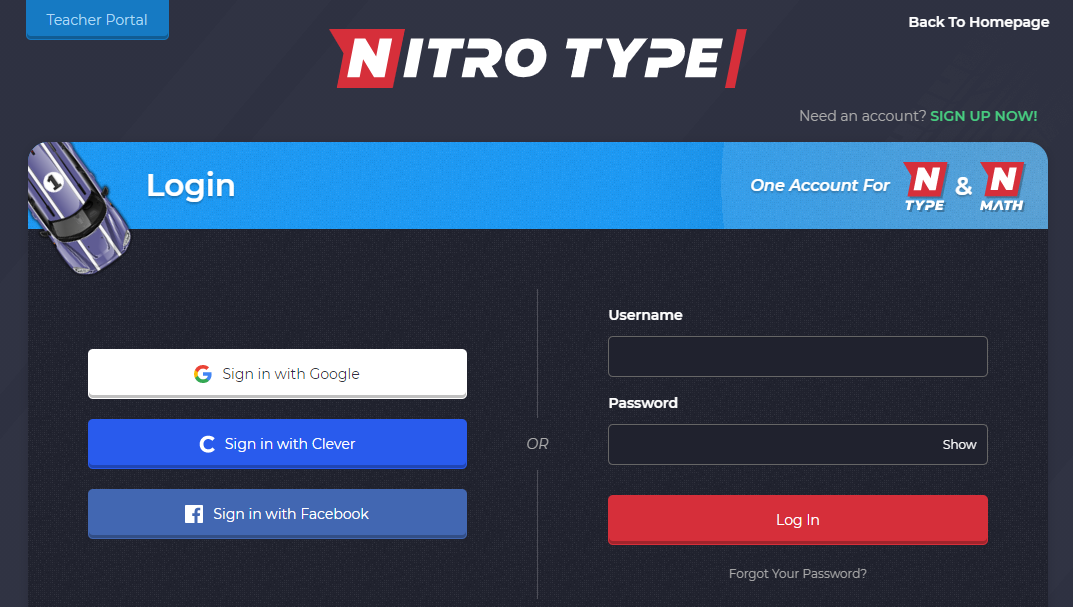Click the Facebook f logo icon

[x=194, y=514]
